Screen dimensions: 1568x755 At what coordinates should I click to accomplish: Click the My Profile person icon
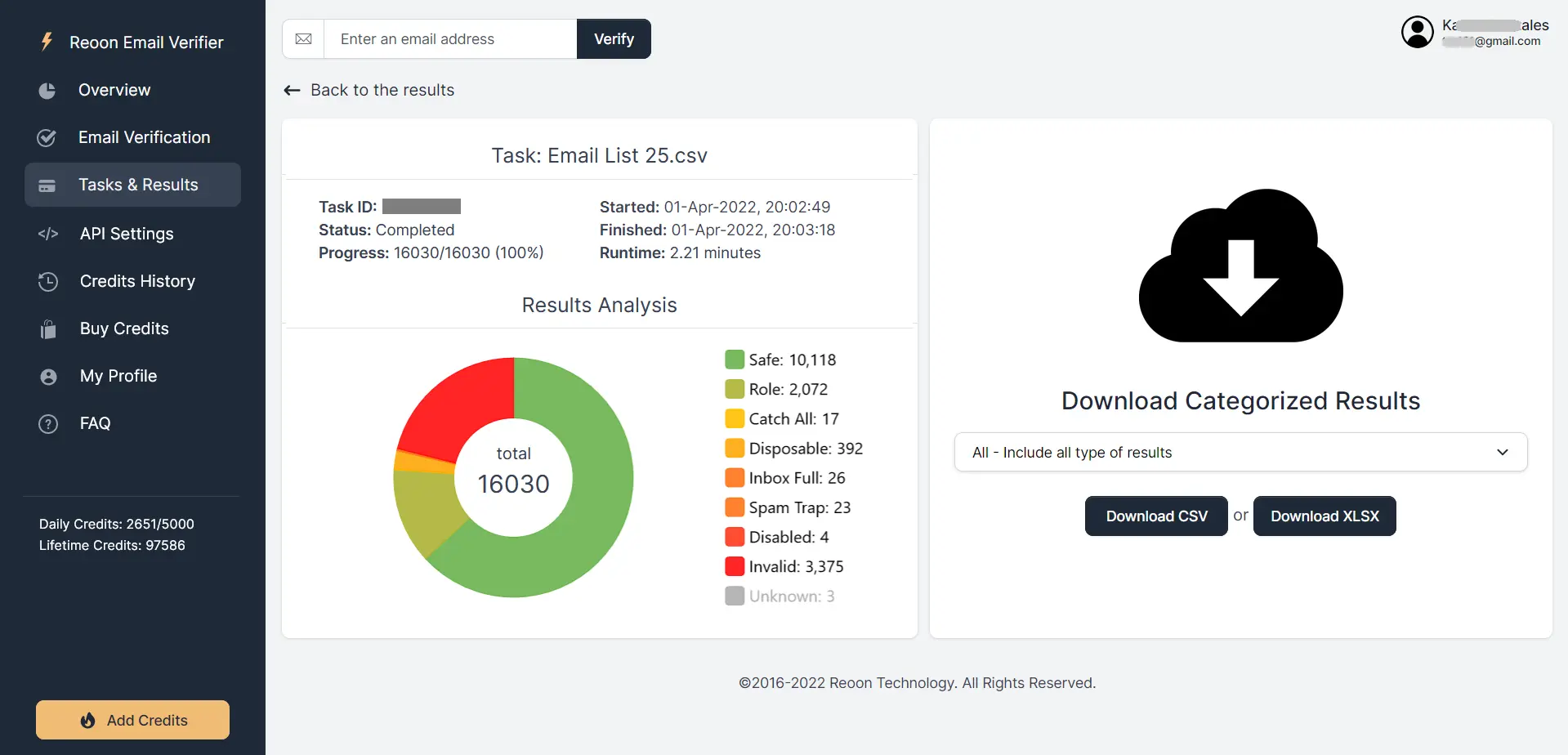[47, 376]
